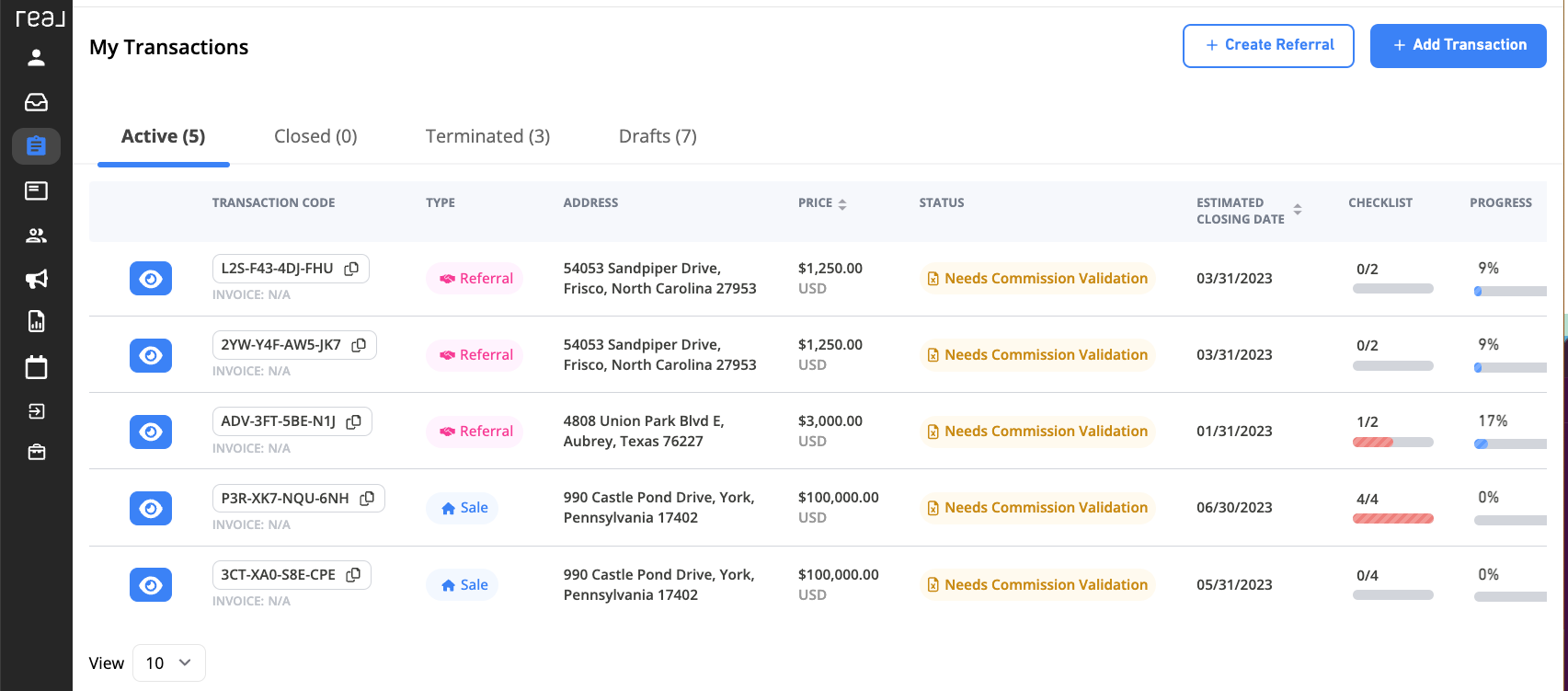This screenshot has height=691, width=1568.
Task: Click the 4/4 checklist bar for P3R-XK7-NQU-6NH
Action: (1393, 519)
